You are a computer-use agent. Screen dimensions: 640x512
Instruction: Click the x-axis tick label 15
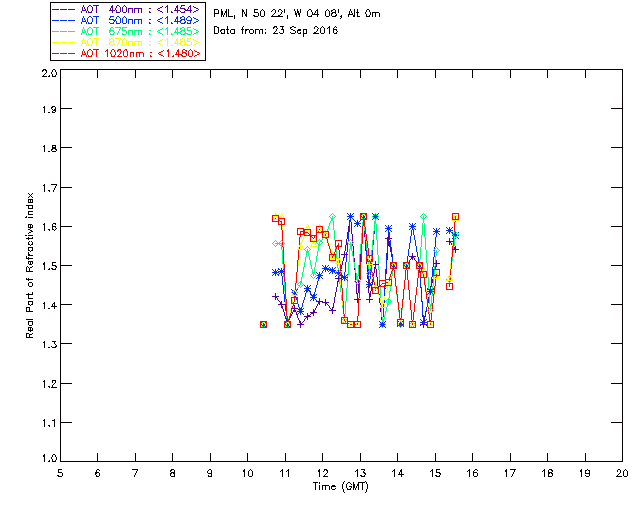click(435, 473)
